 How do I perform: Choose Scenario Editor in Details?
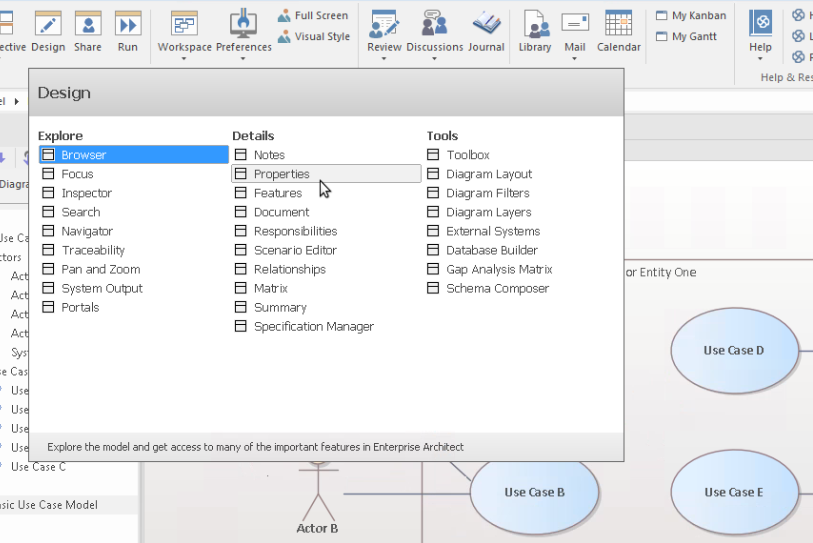(x=295, y=250)
